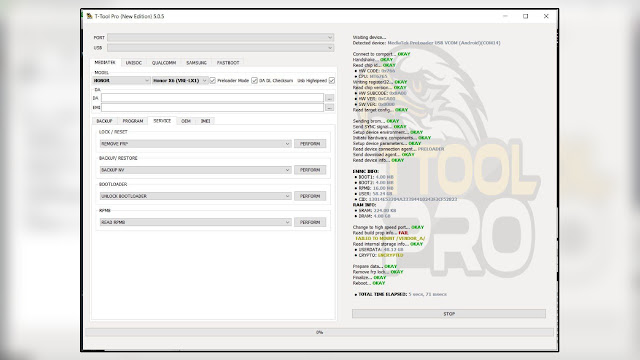Click the 'Remove frp lock... OKAY' line
This screenshot has height=360, width=640.
378,272
